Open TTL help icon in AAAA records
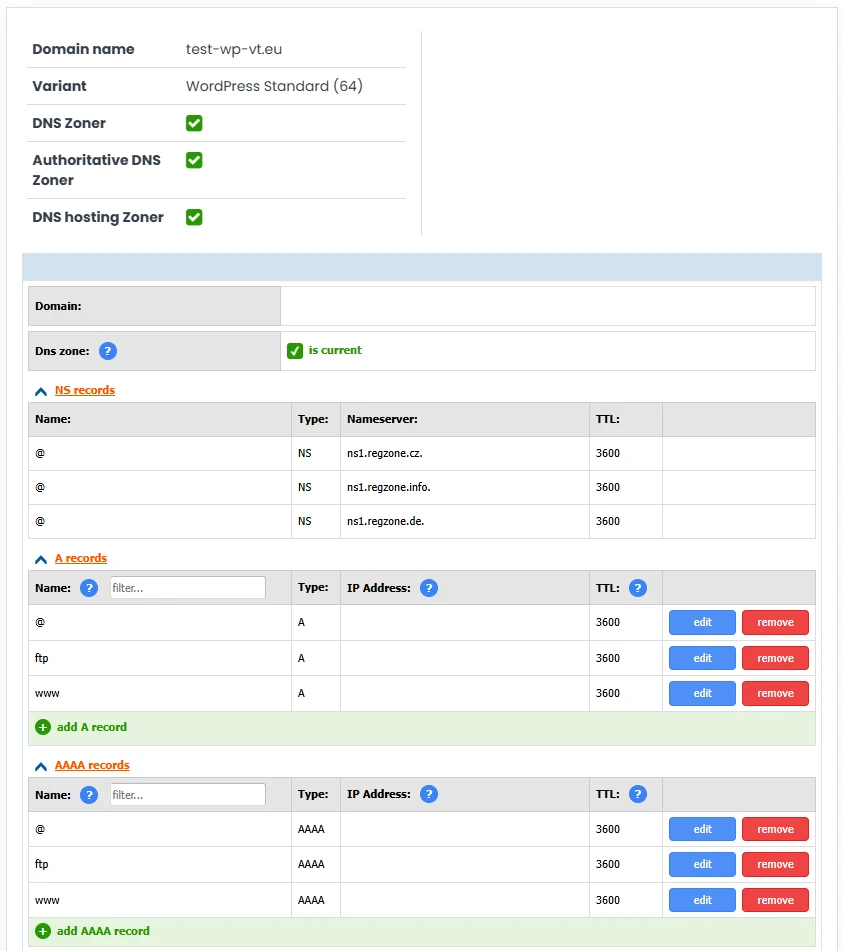The width and height of the screenshot is (843, 951). coord(637,793)
